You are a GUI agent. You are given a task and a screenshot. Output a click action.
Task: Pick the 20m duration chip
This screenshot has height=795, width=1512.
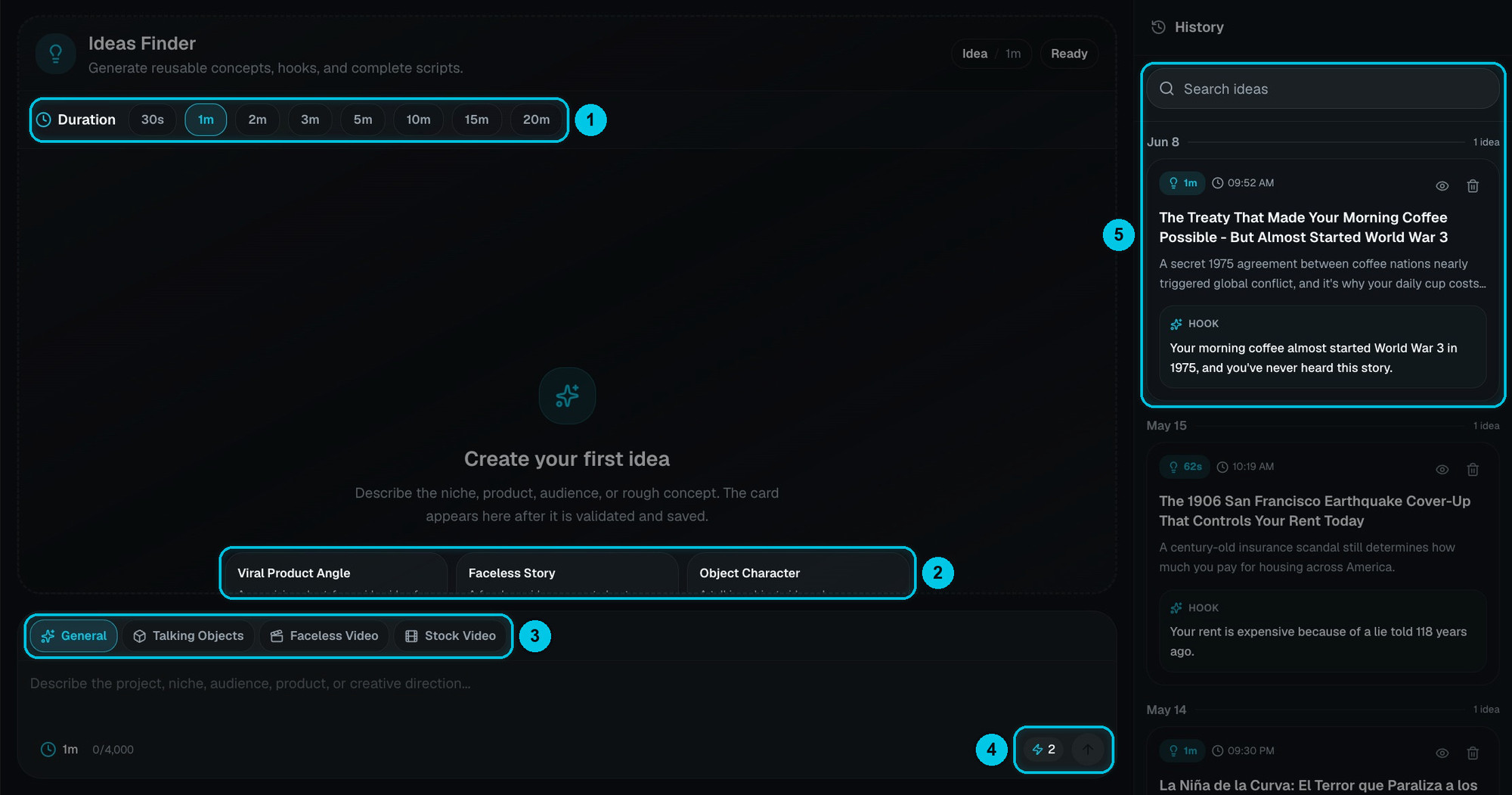[x=537, y=120]
